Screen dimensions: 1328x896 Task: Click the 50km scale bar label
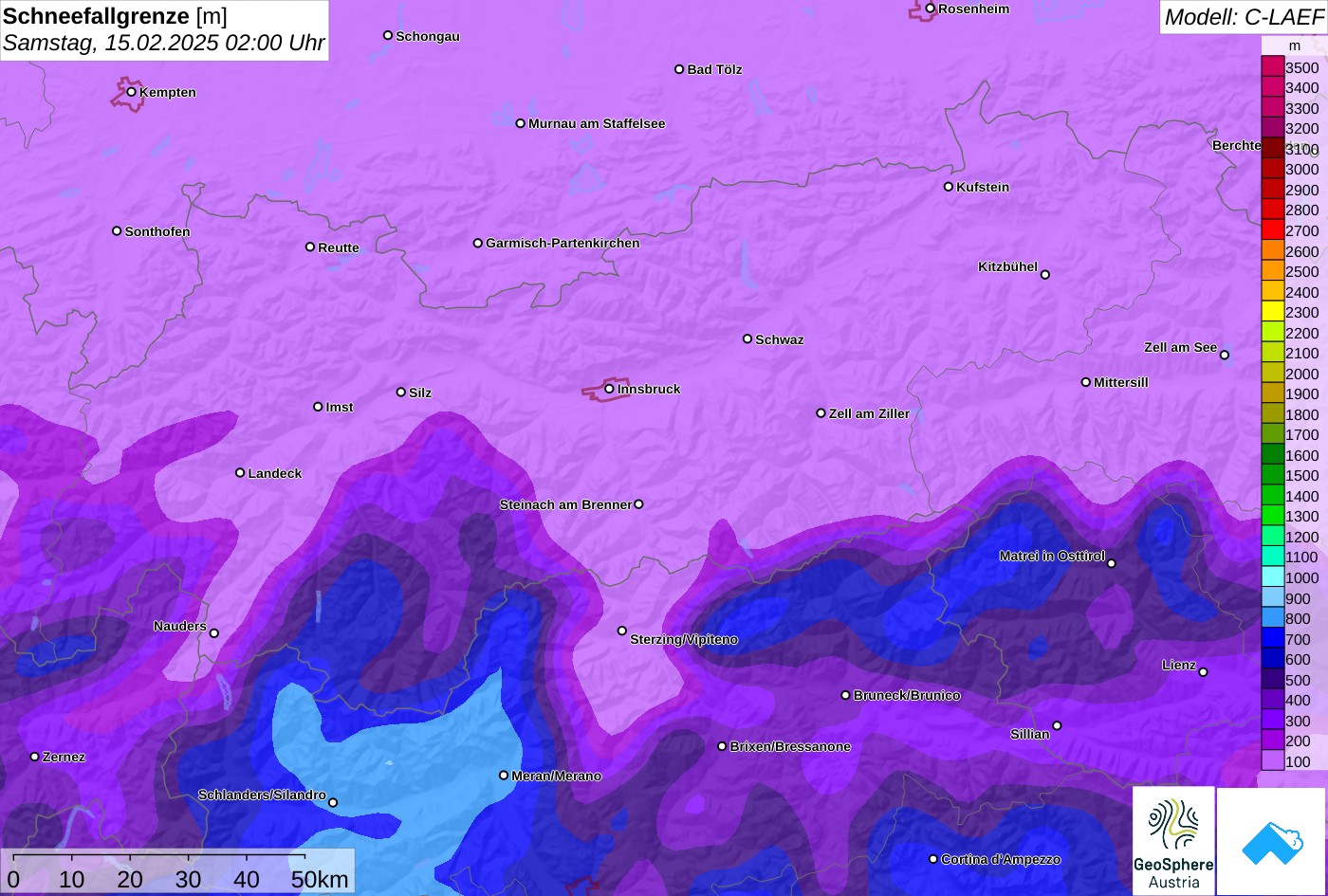(x=320, y=879)
